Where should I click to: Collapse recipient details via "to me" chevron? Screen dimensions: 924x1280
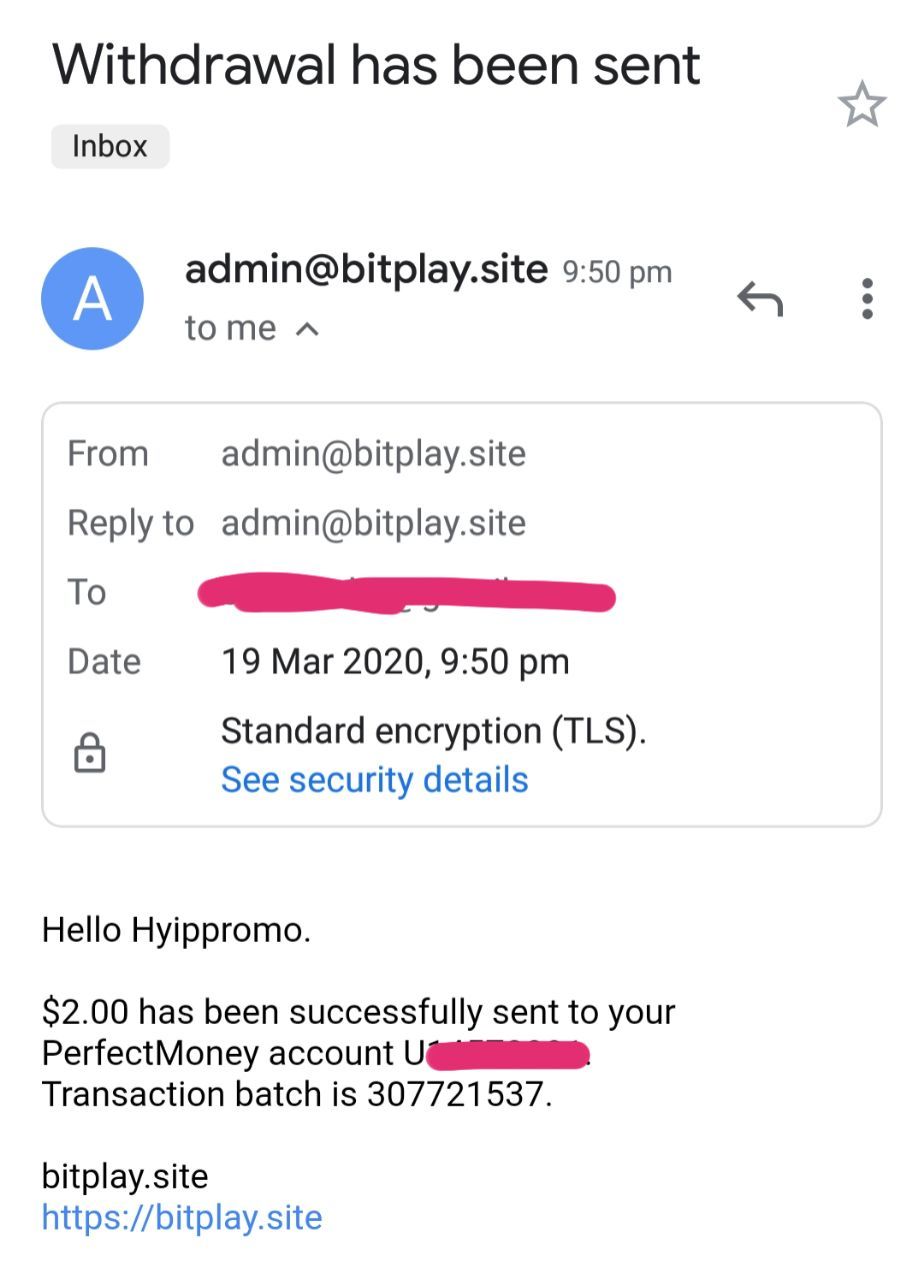click(309, 329)
